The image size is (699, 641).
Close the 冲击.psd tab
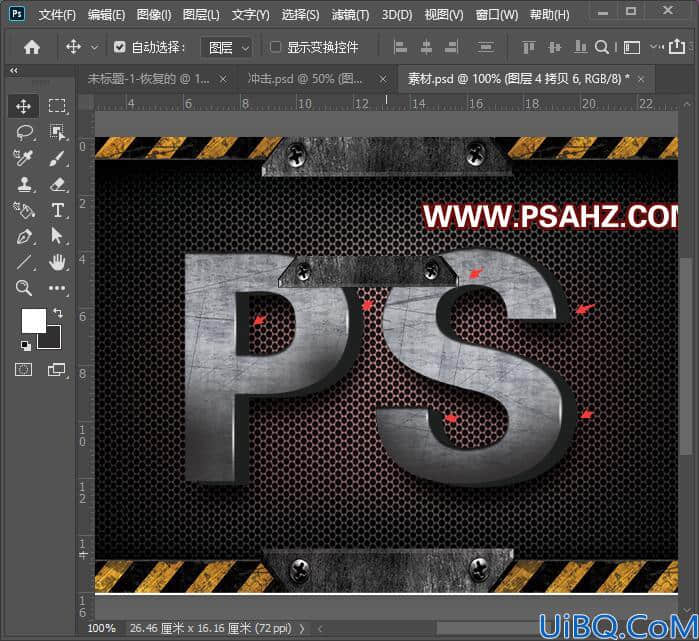point(382,79)
